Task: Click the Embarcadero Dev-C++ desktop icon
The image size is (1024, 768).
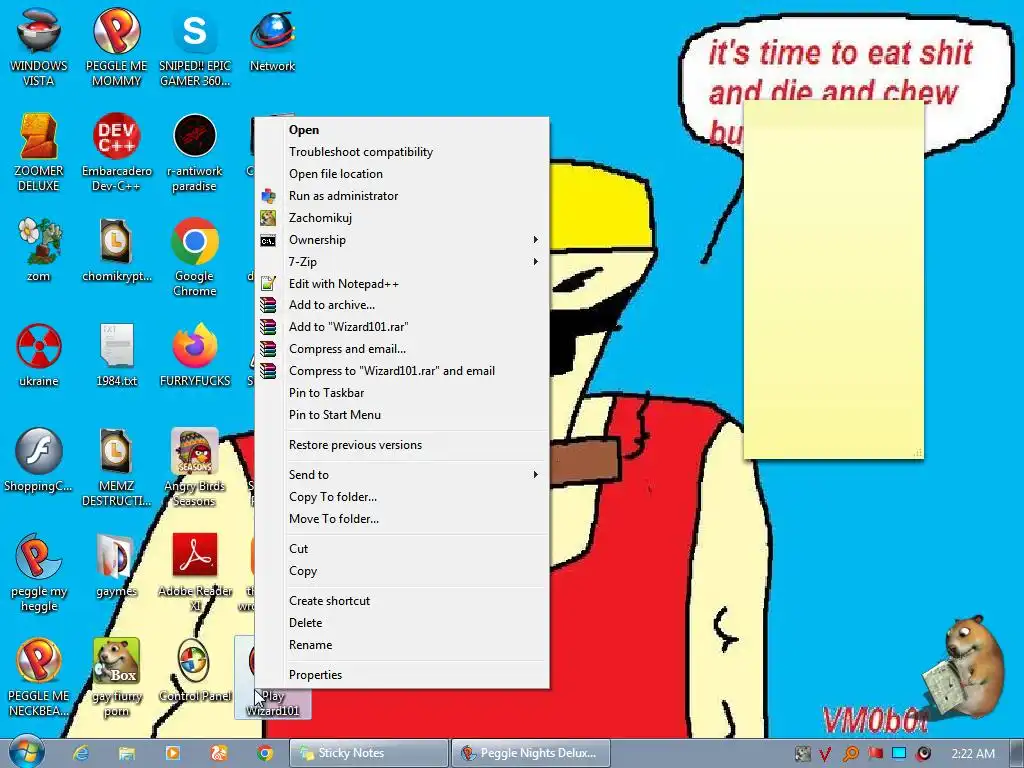Action: (116, 152)
